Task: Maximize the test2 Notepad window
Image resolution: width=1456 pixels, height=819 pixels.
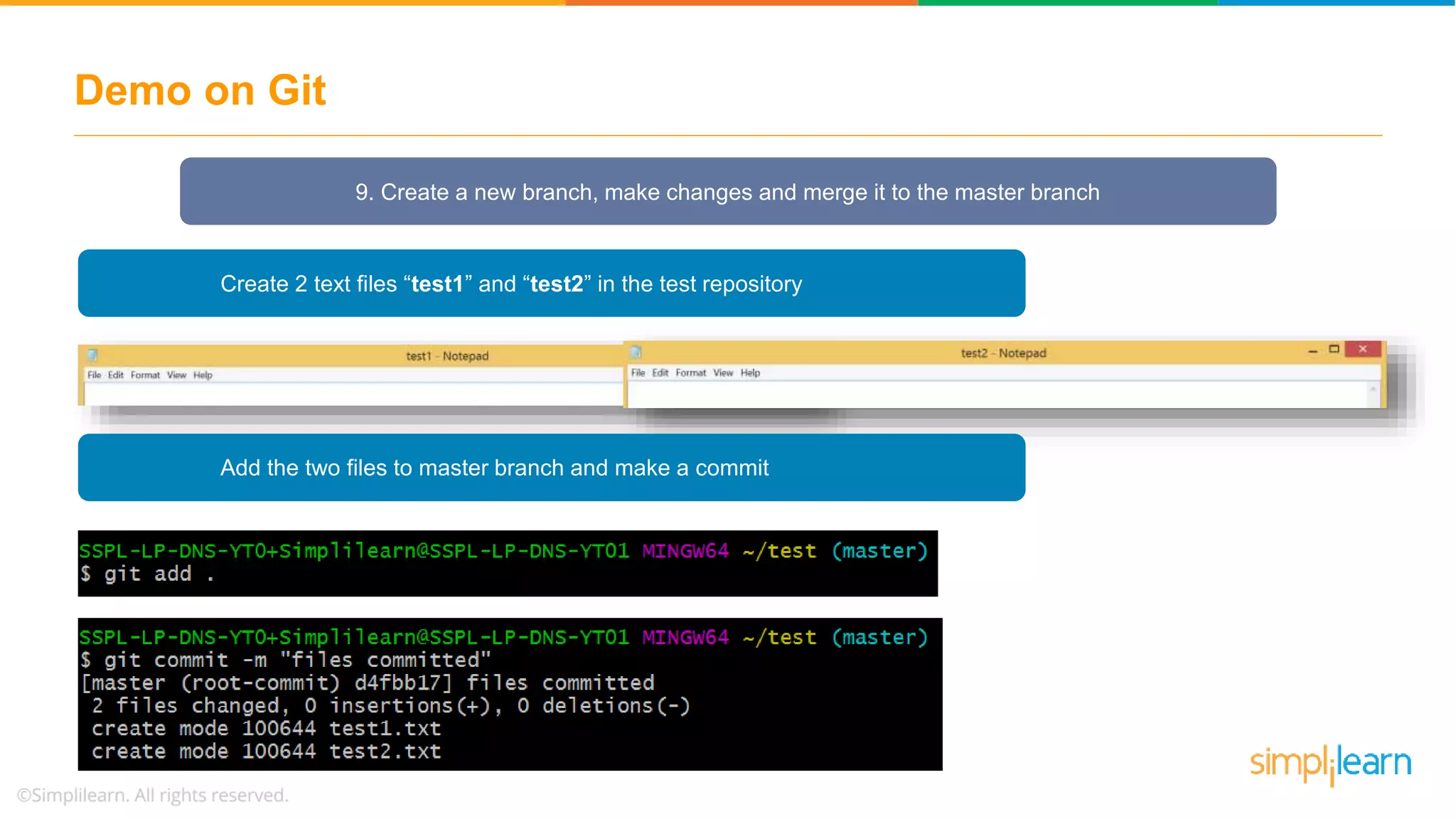Action: coord(1334,349)
